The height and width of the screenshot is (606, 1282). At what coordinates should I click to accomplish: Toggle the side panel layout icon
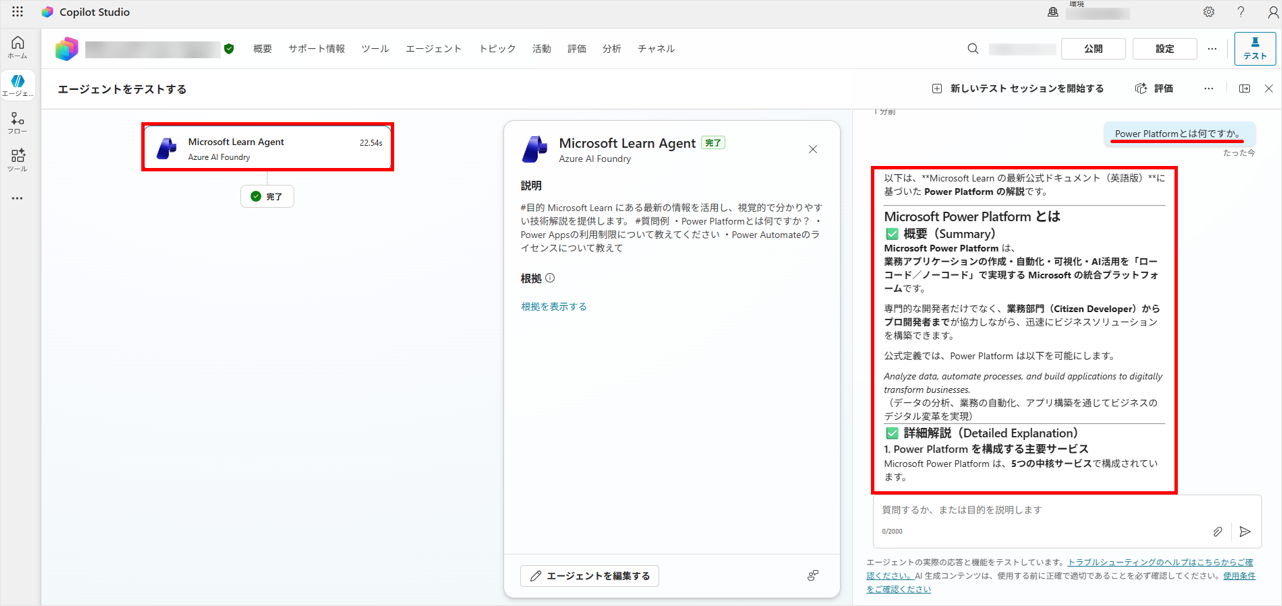(1244, 89)
